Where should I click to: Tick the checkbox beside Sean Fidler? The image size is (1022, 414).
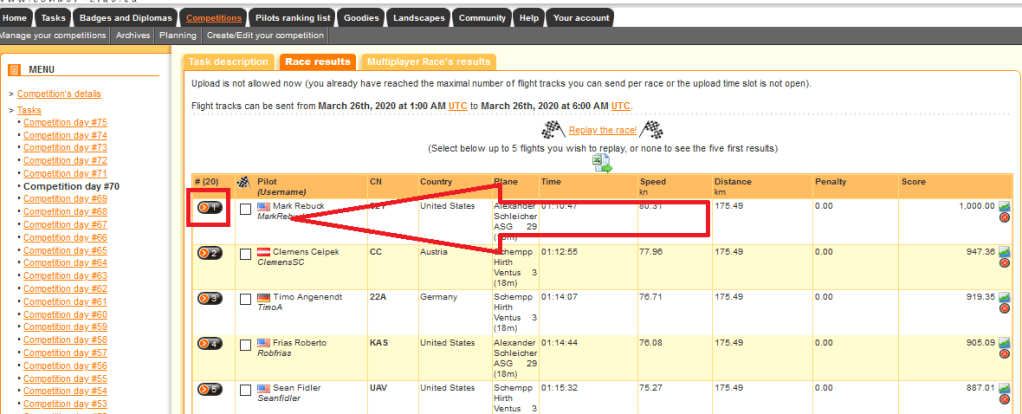tap(246, 389)
